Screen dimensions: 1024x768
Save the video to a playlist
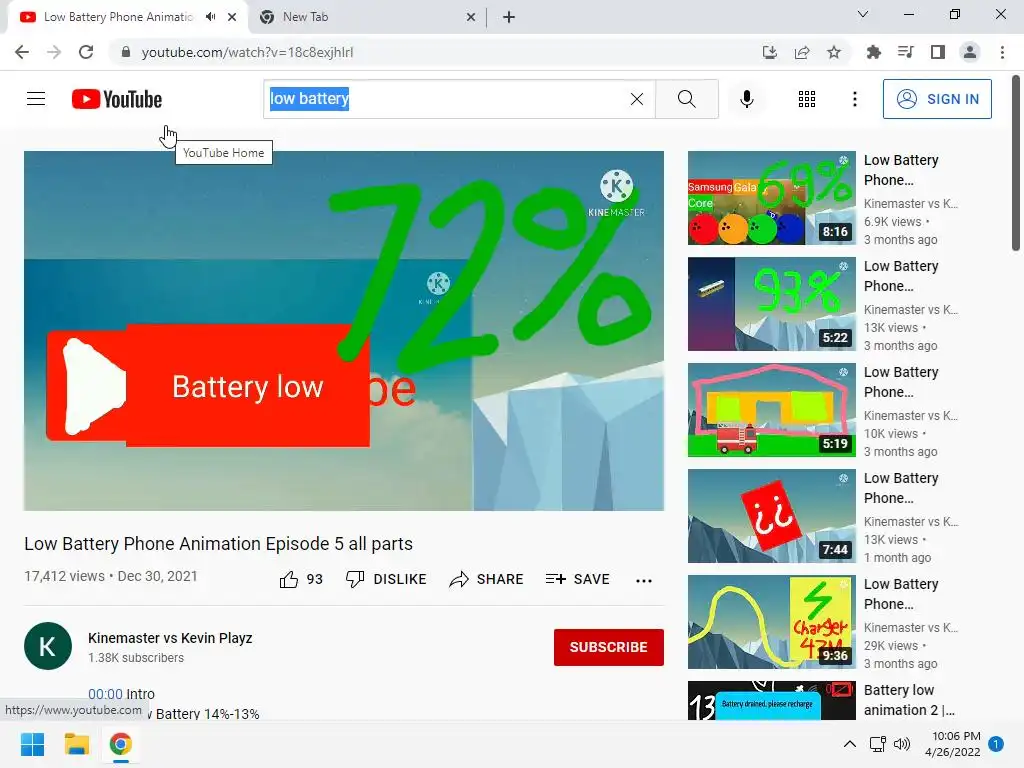coord(578,579)
